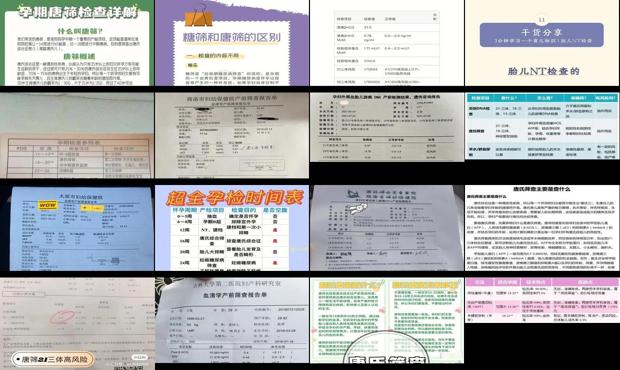This screenshot has height=370, width=620.
Task: Click the 什么叫唐筛? heading
Action: point(80,31)
